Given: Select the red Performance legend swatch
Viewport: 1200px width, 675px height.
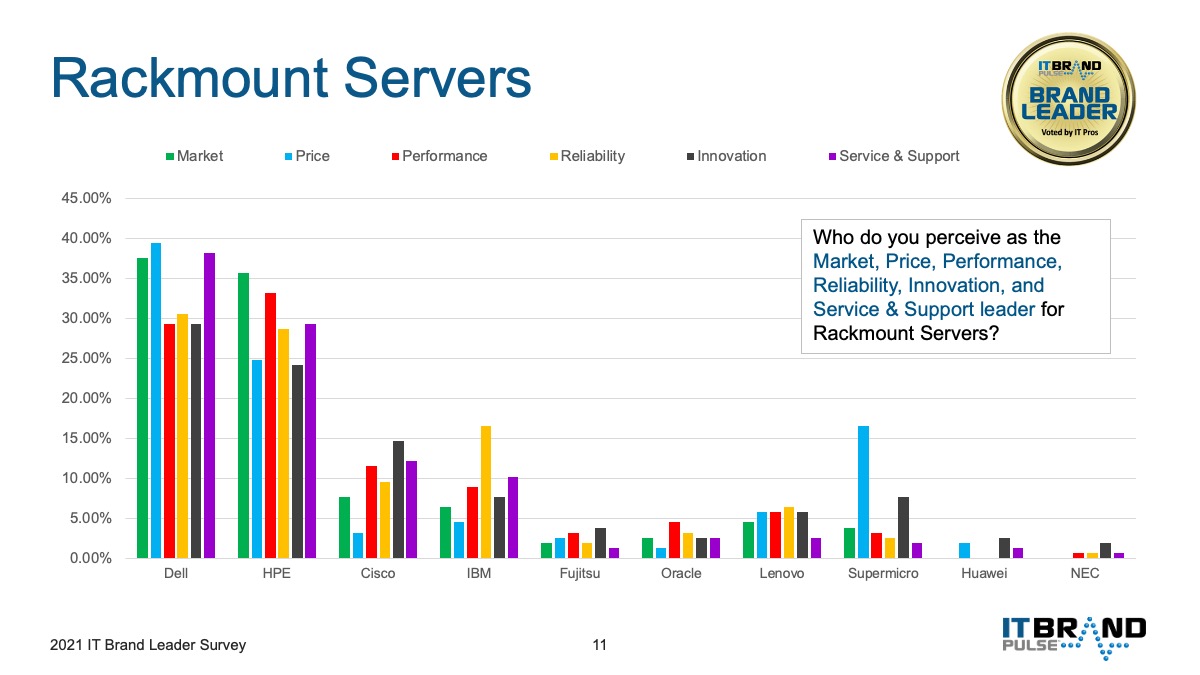Looking at the screenshot, I should point(396,156).
